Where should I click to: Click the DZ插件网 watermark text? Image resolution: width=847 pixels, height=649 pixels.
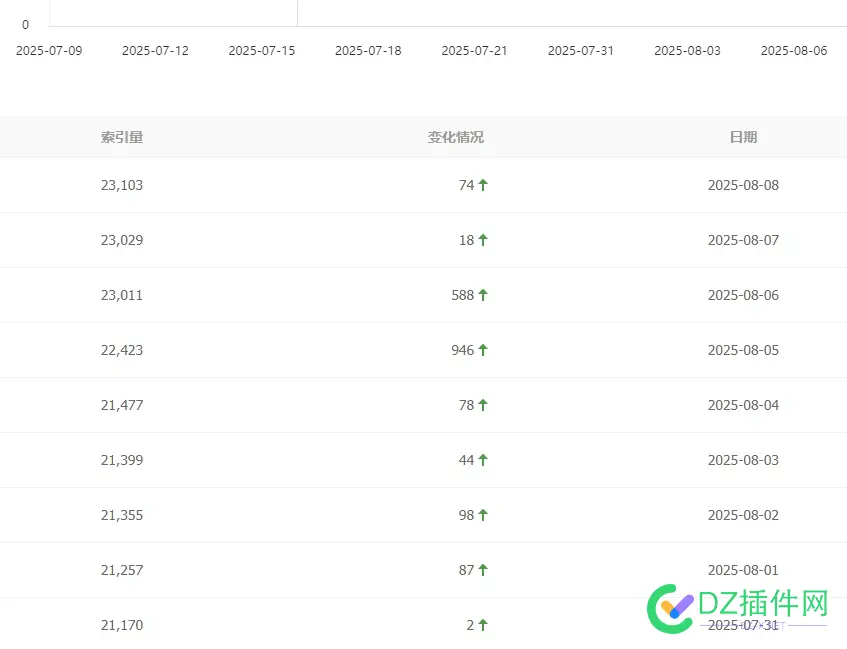click(x=762, y=603)
